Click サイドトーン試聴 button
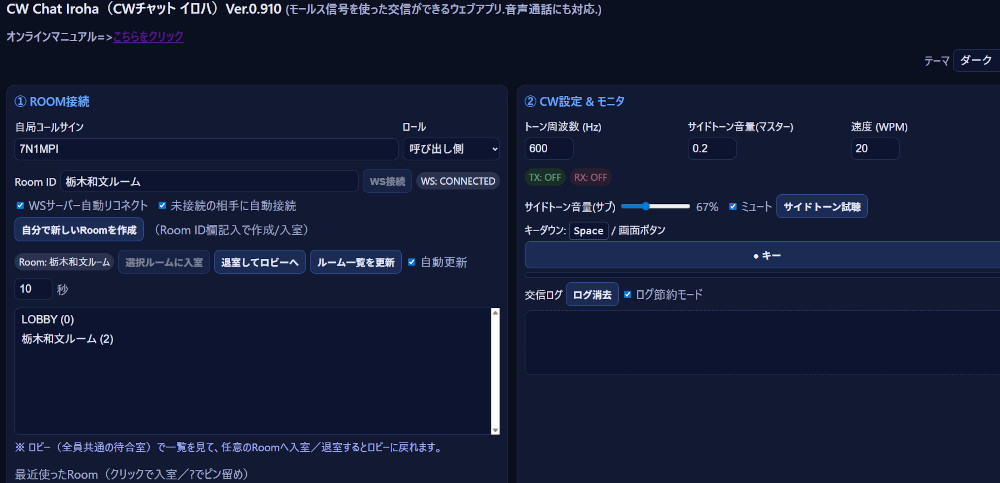The height and width of the screenshot is (483, 1000). [821, 207]
